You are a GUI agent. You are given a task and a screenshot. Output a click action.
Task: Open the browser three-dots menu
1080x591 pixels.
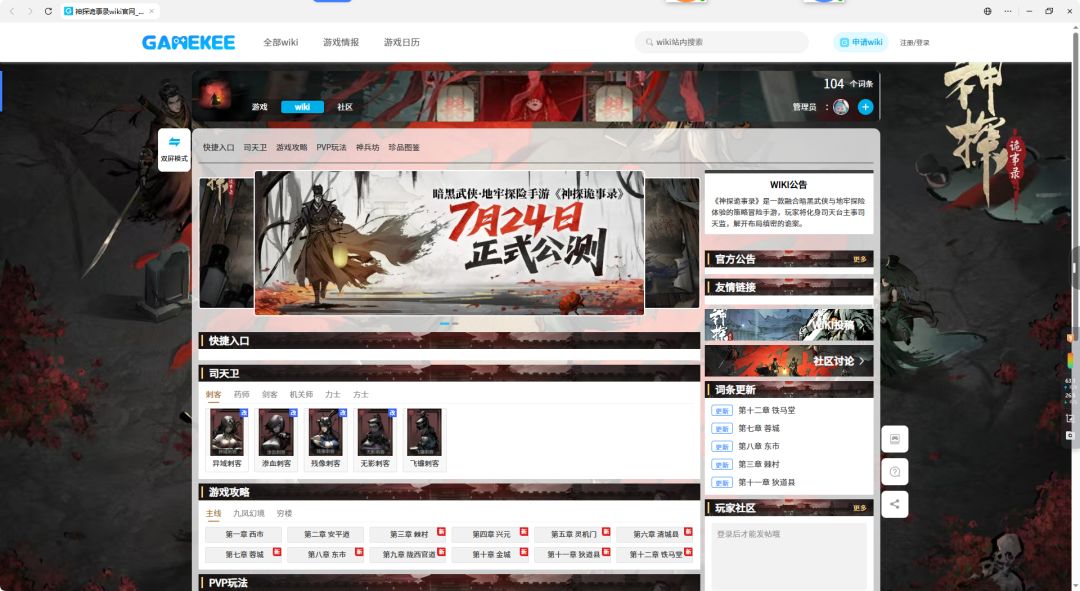tap(1008, 11)
